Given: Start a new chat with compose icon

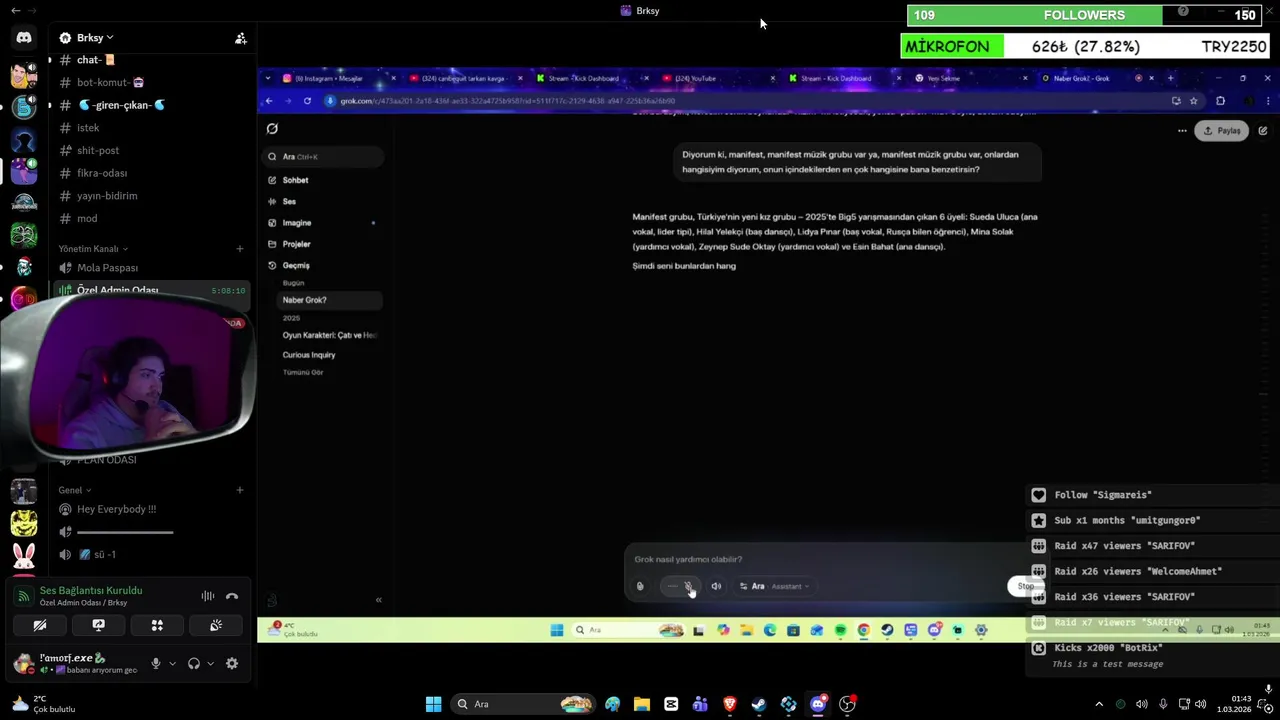Looking at the screenshot, I should [x=1262, y=130].
